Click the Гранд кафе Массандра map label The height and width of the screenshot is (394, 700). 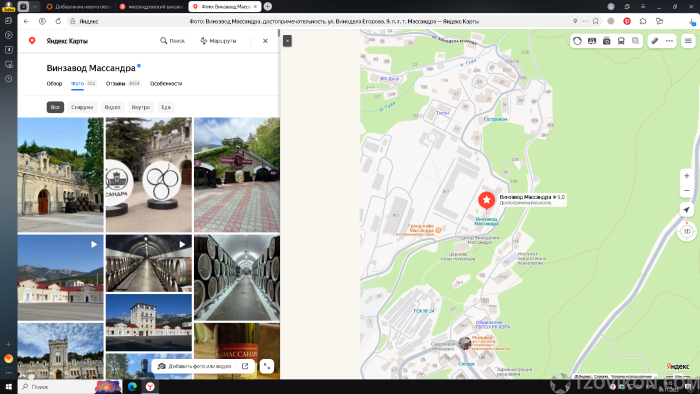point(421,228)
